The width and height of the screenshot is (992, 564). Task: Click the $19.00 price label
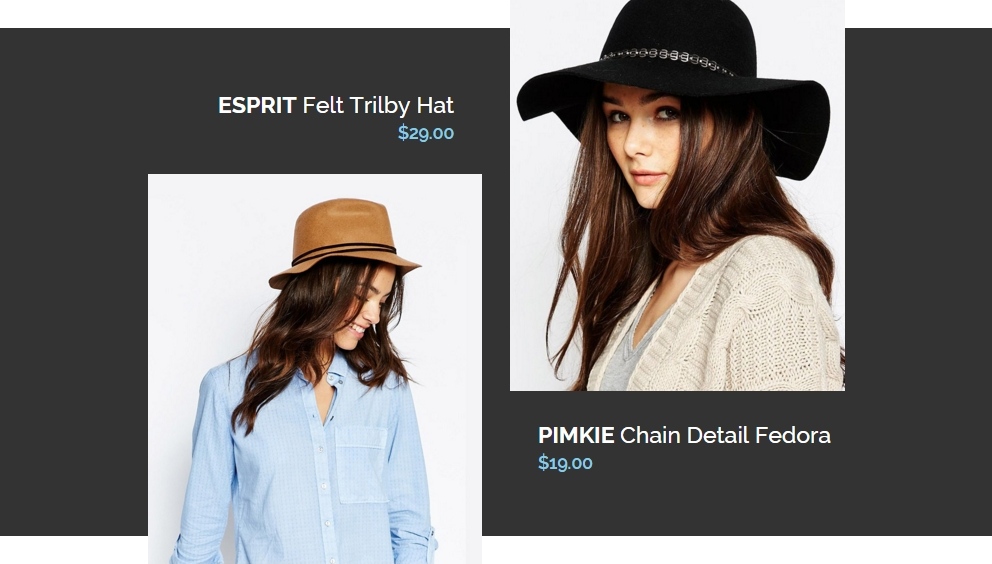(565, 463)
